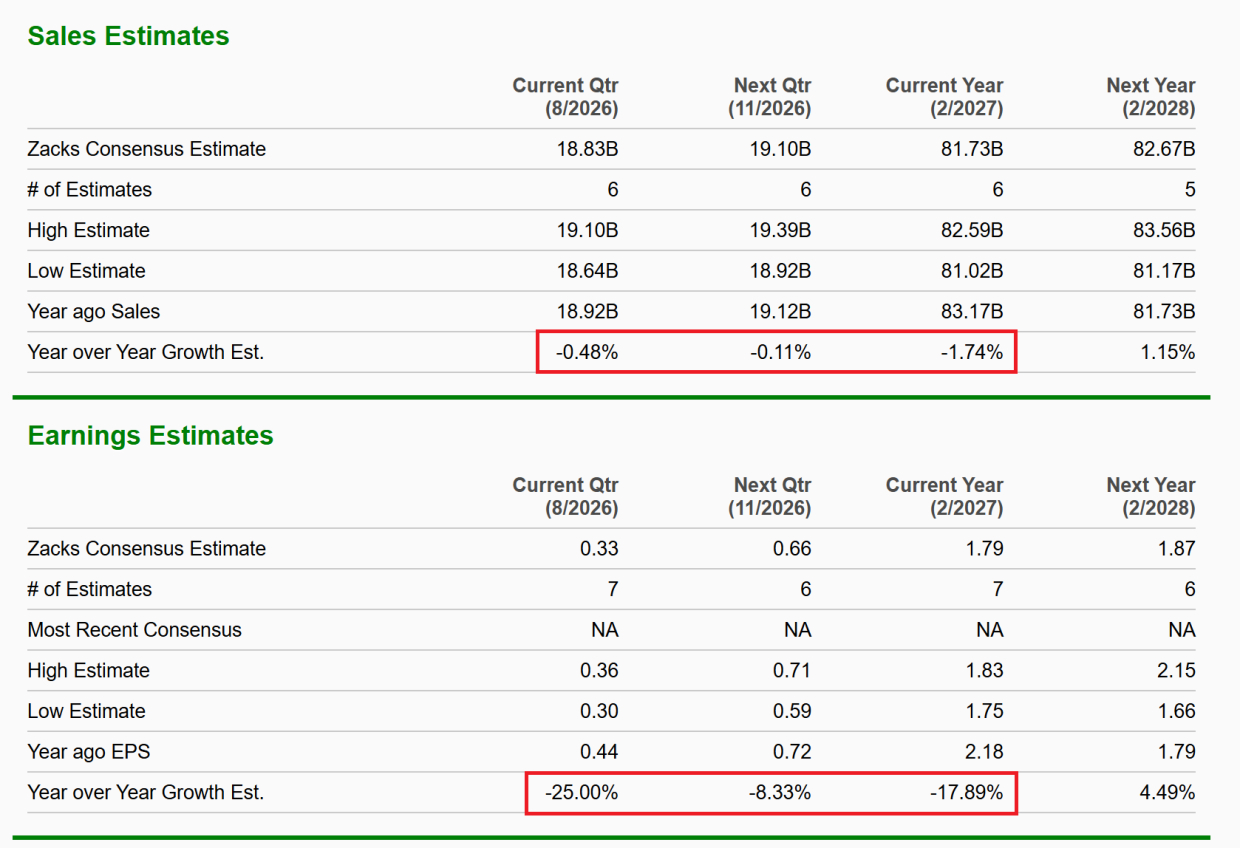This screenshot has height=848, width=1240.
Task: Click Current Year (2/2027) header in Sales table
Action: coord(944,97)
